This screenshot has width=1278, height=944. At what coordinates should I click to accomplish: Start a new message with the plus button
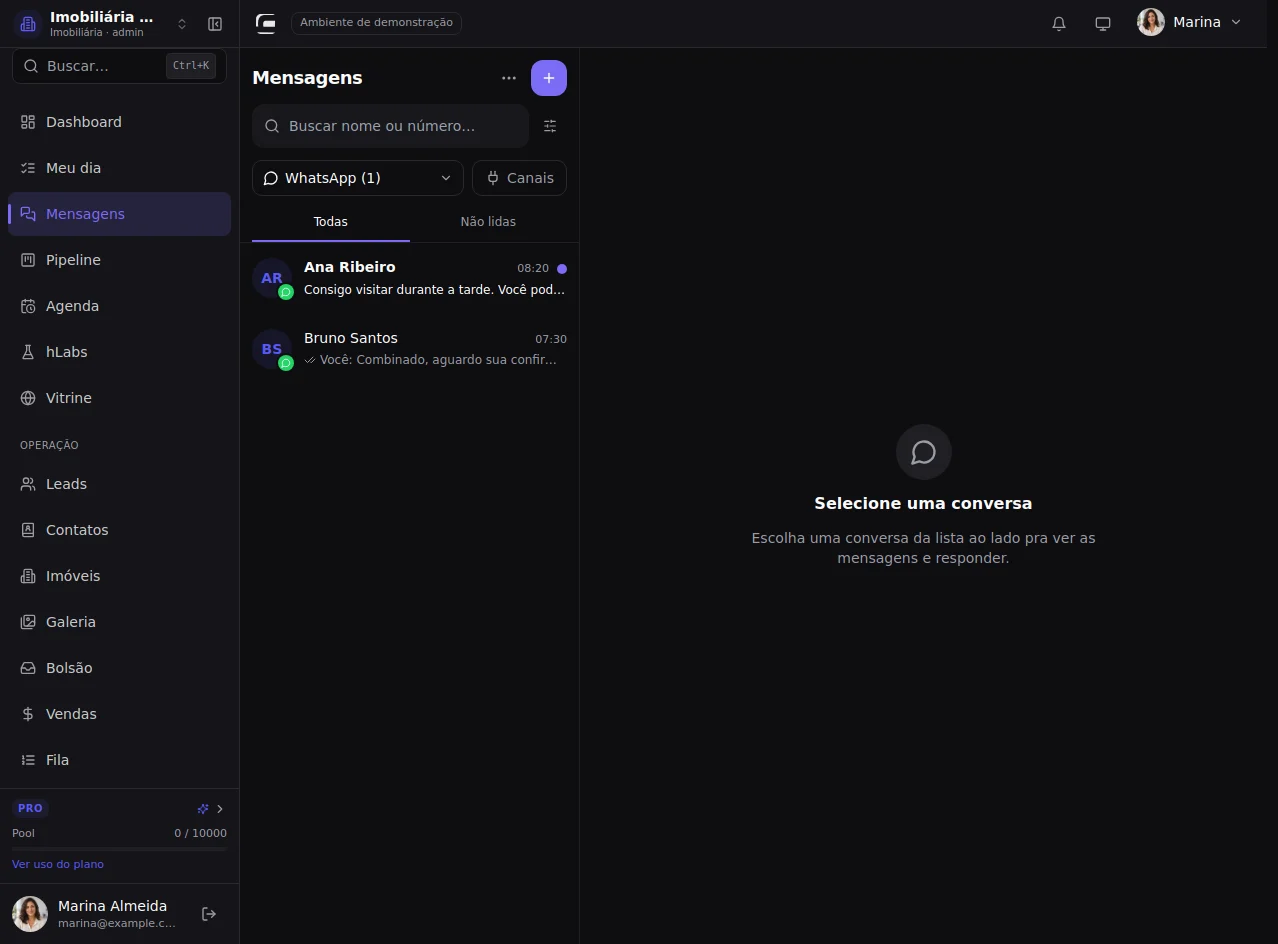[549, 78]
